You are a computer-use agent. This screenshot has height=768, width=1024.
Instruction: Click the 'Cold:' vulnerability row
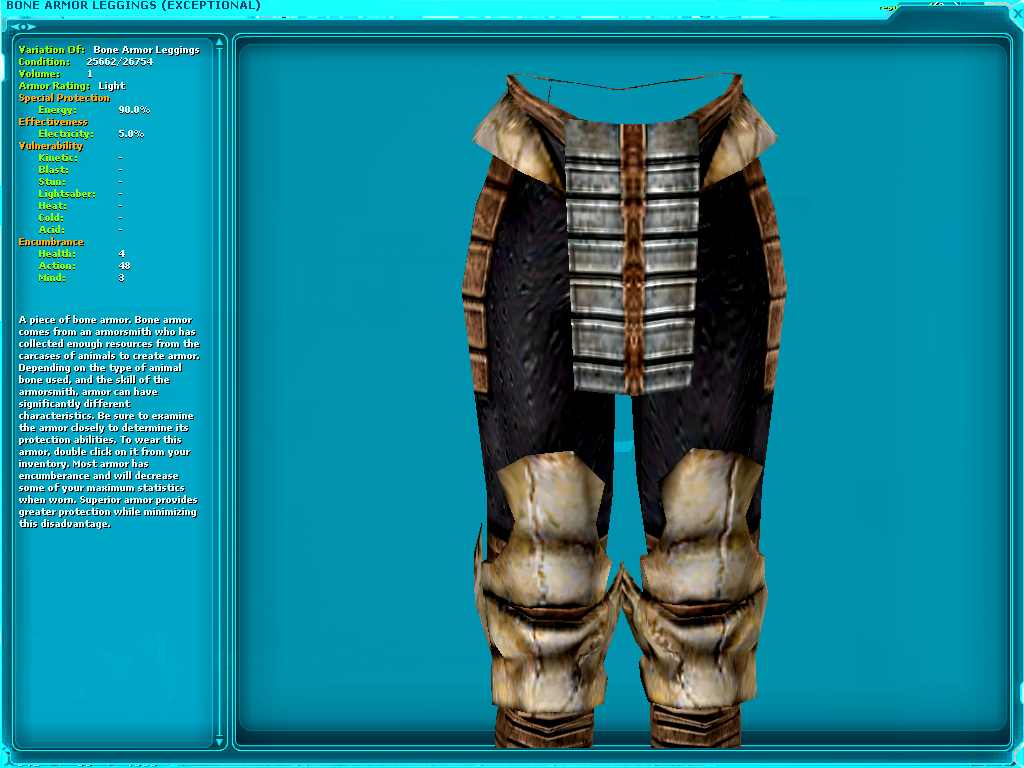pos(80,217)
